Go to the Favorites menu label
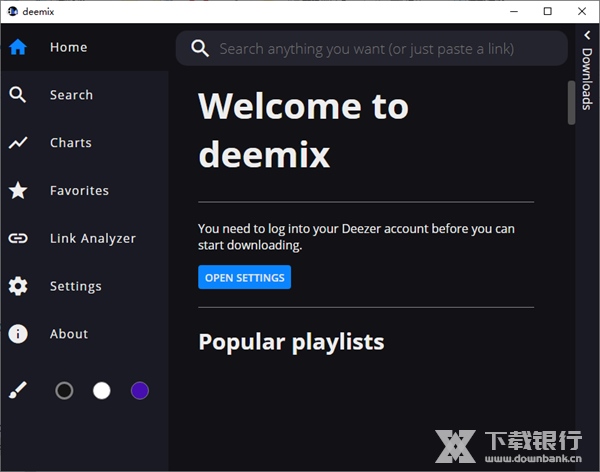 tap(79, 190)
